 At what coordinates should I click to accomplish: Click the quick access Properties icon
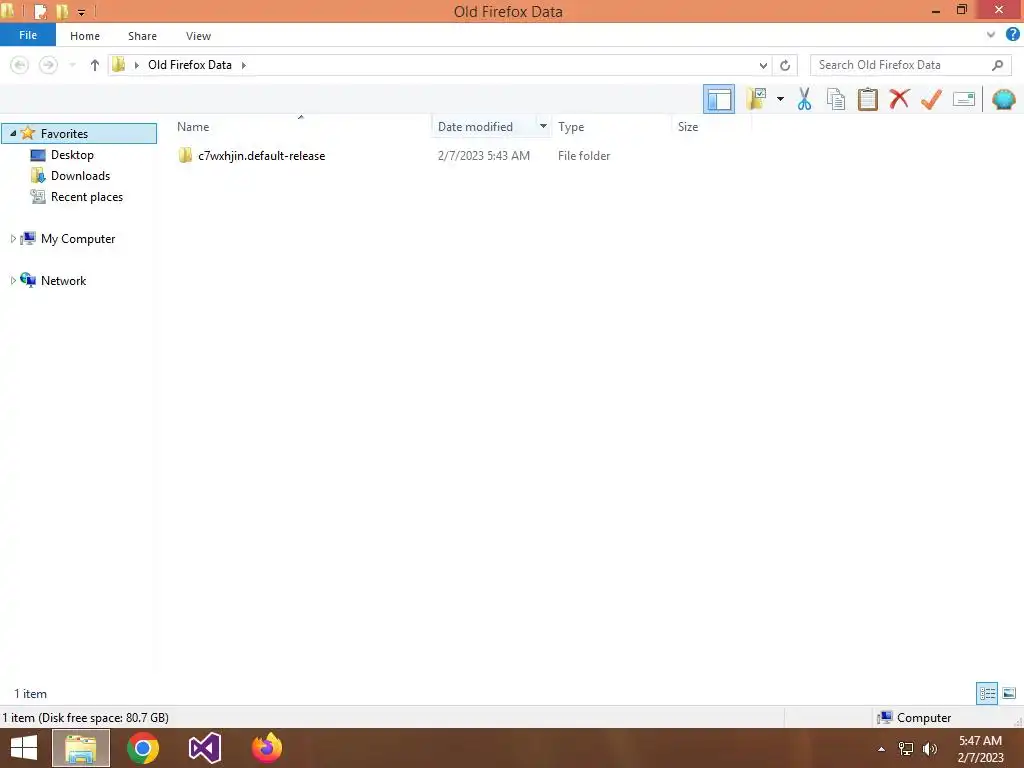click(40, 12)
